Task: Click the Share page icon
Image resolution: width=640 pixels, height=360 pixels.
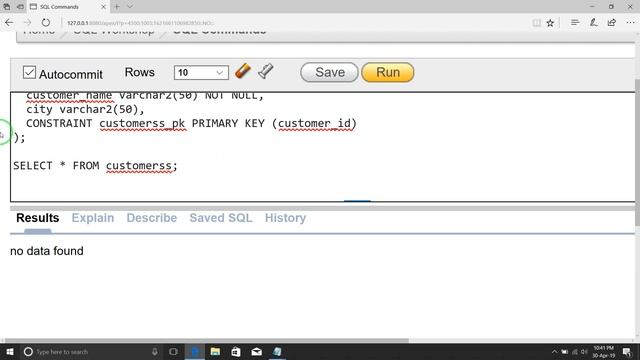Action: click(611, 22)
